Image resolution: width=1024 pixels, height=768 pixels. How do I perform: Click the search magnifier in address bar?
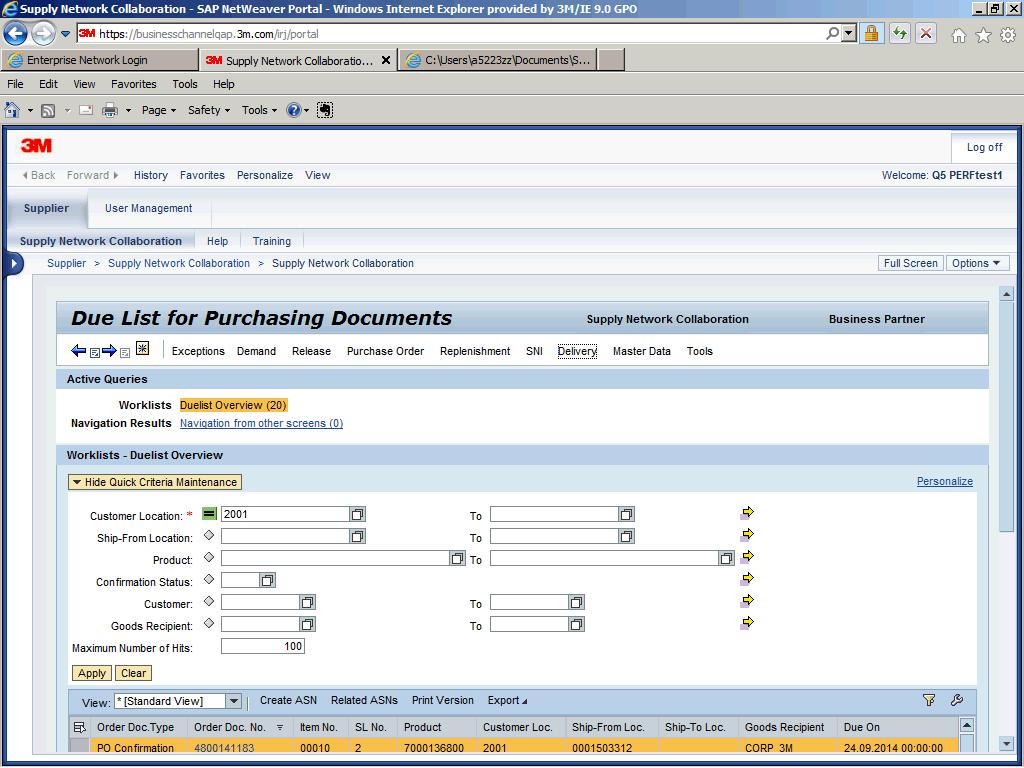[x=832, y=33]
